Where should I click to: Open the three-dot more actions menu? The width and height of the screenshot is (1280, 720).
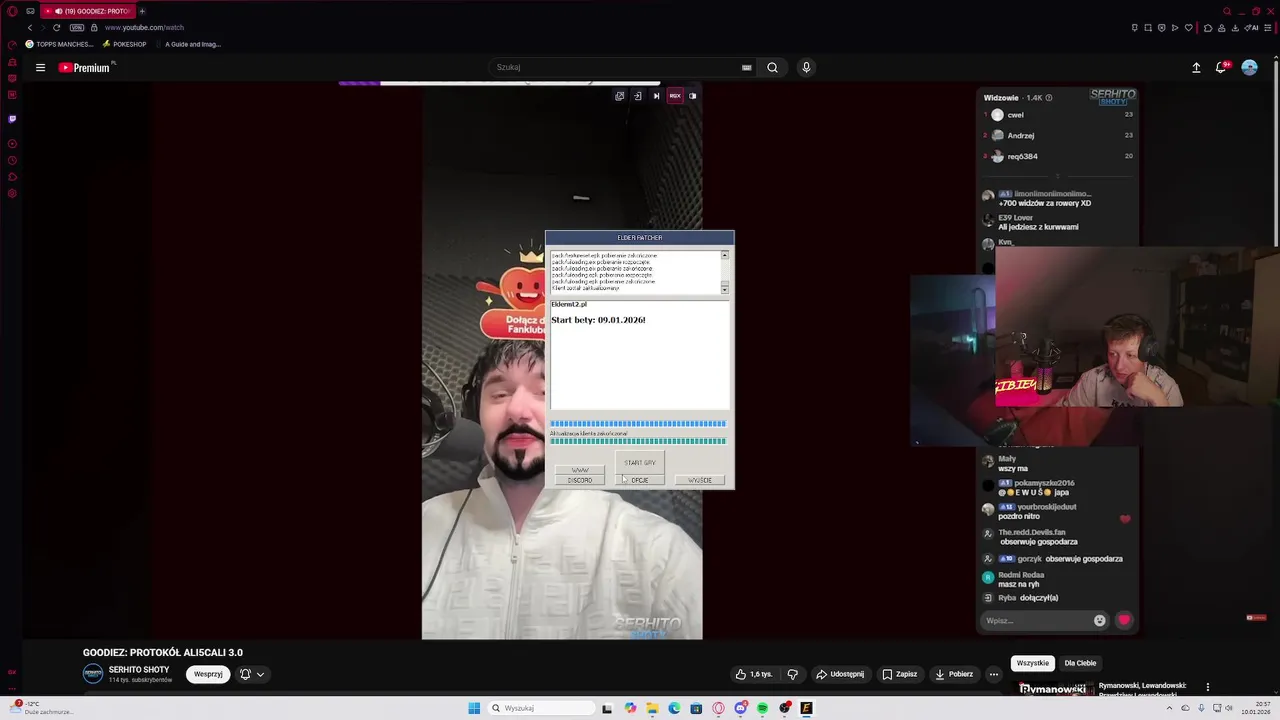[x=994, y=674]
